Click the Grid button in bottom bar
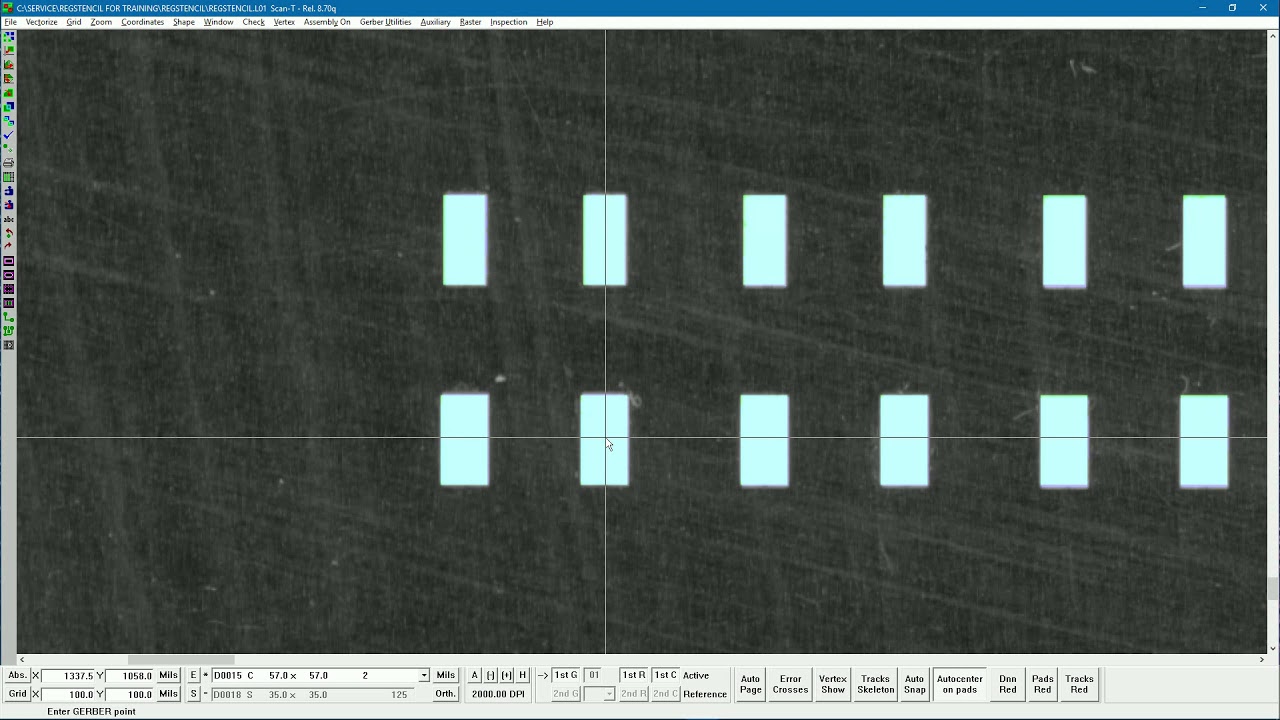This screenshot has height=720, width=1280. click(x=18, y=694)
